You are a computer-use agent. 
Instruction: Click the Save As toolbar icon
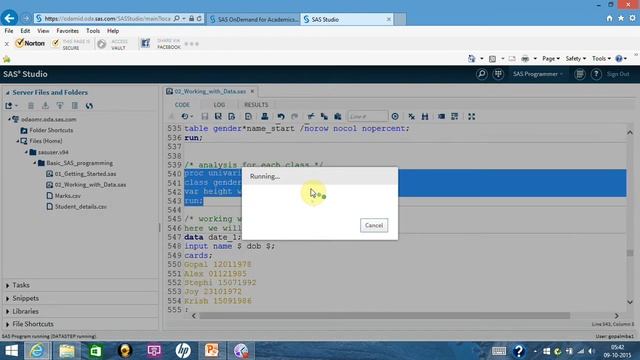pyautogui.click(x=218, y=117)
